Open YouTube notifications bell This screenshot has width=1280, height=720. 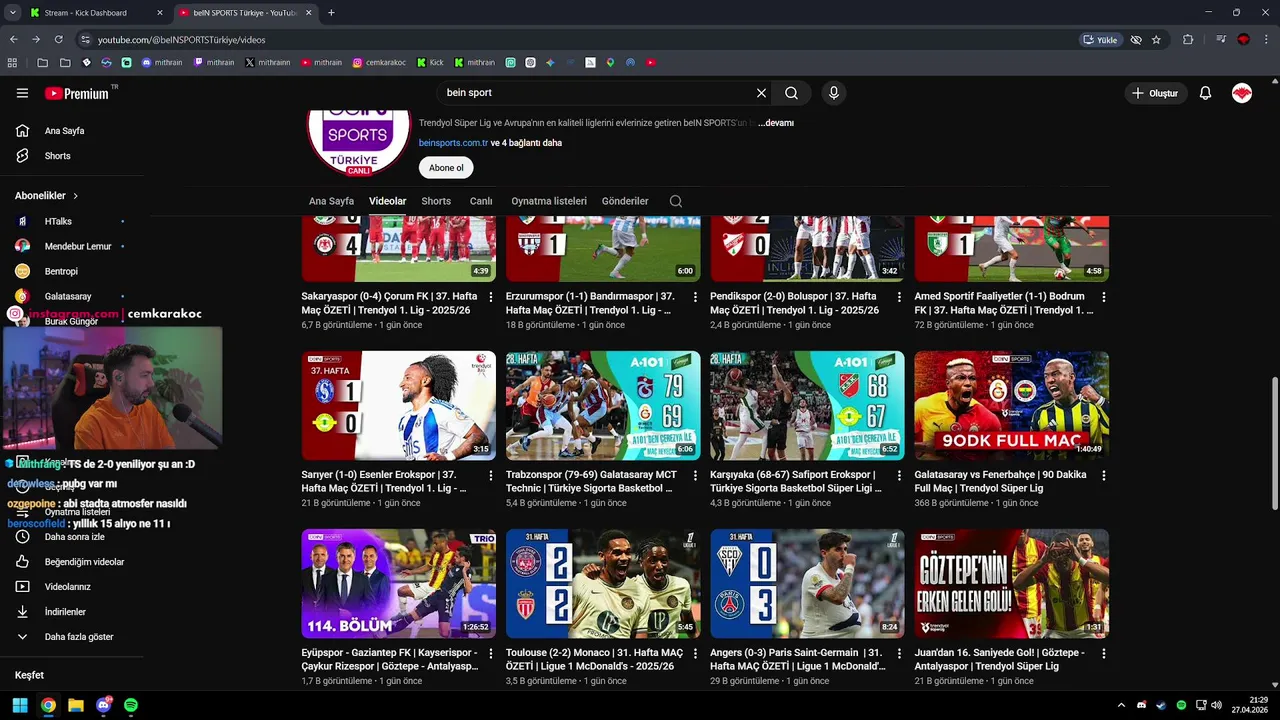(x=1205, y=93)
